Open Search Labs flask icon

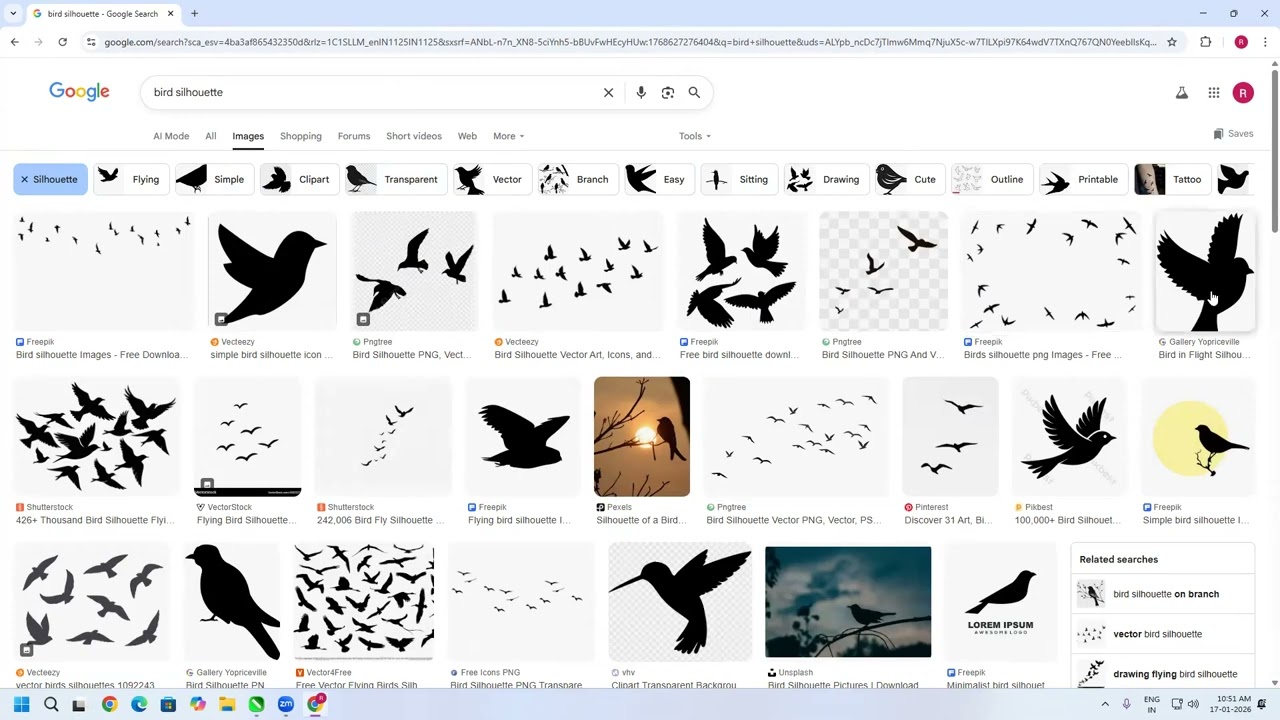point(1181,93)
